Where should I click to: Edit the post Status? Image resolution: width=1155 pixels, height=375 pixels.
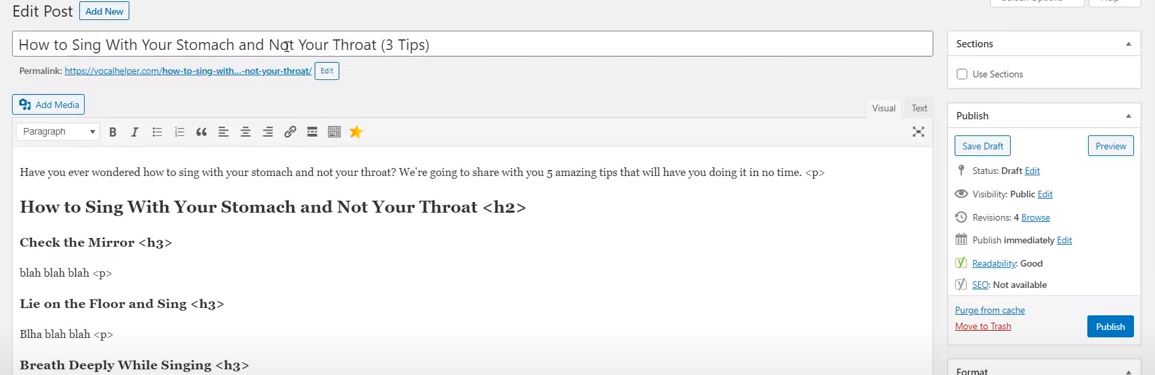(1032, 171)
